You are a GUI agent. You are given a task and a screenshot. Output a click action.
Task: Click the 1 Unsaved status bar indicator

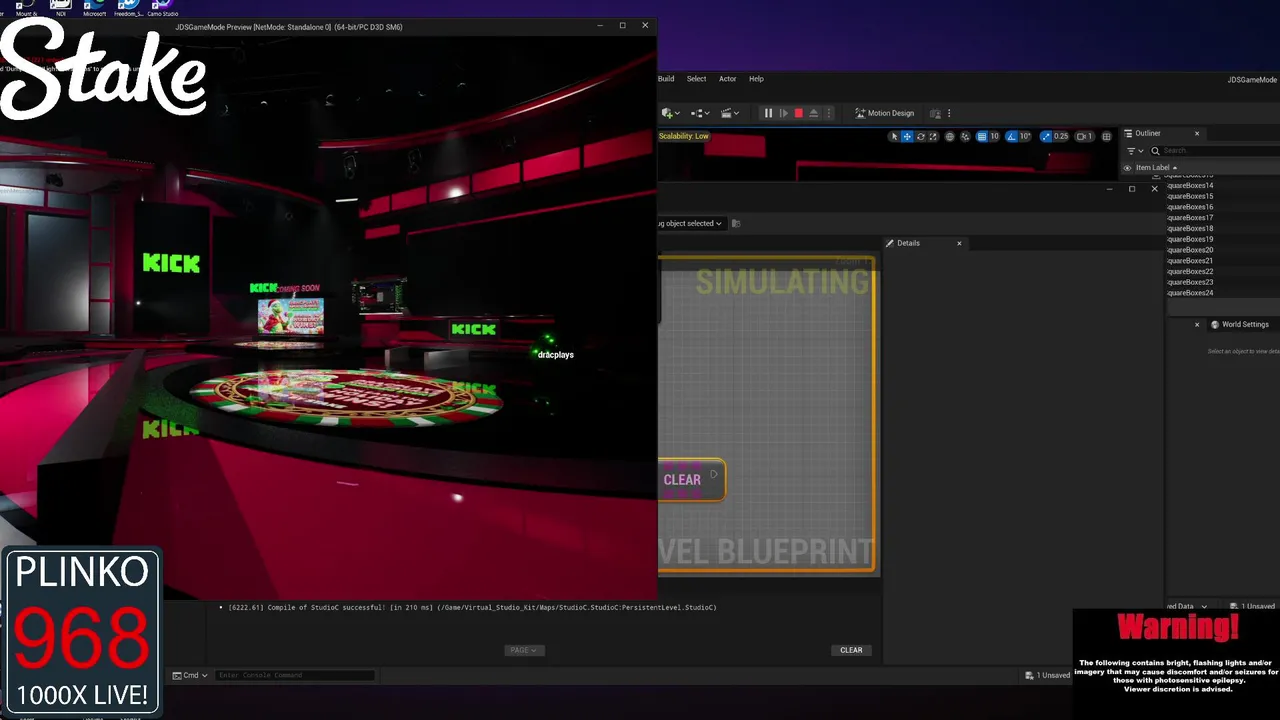[1048, 675]
